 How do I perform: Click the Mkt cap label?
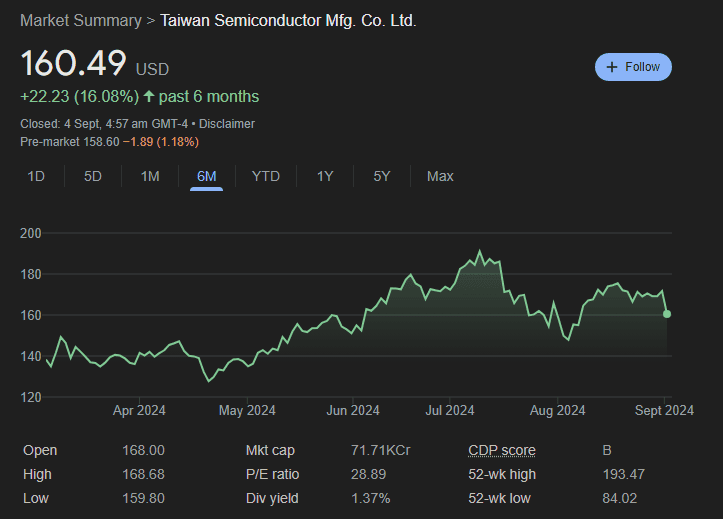point(270,450)
